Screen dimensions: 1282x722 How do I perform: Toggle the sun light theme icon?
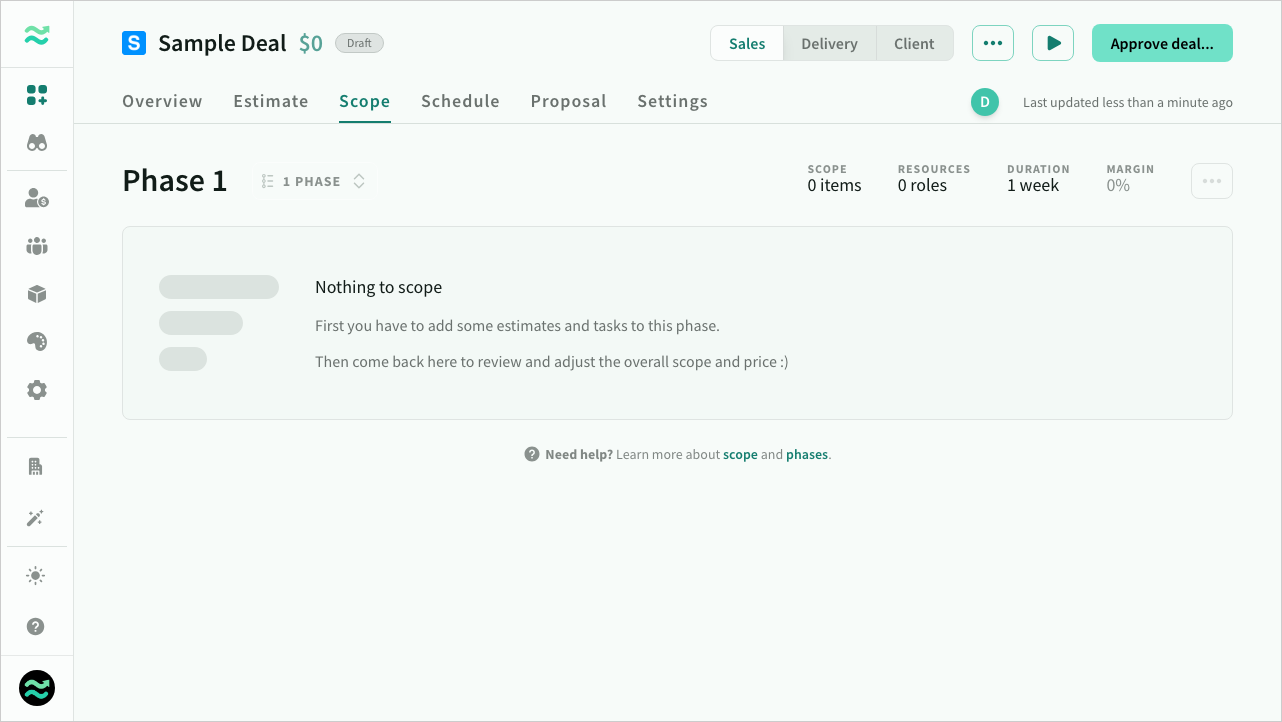coord(37,575)
